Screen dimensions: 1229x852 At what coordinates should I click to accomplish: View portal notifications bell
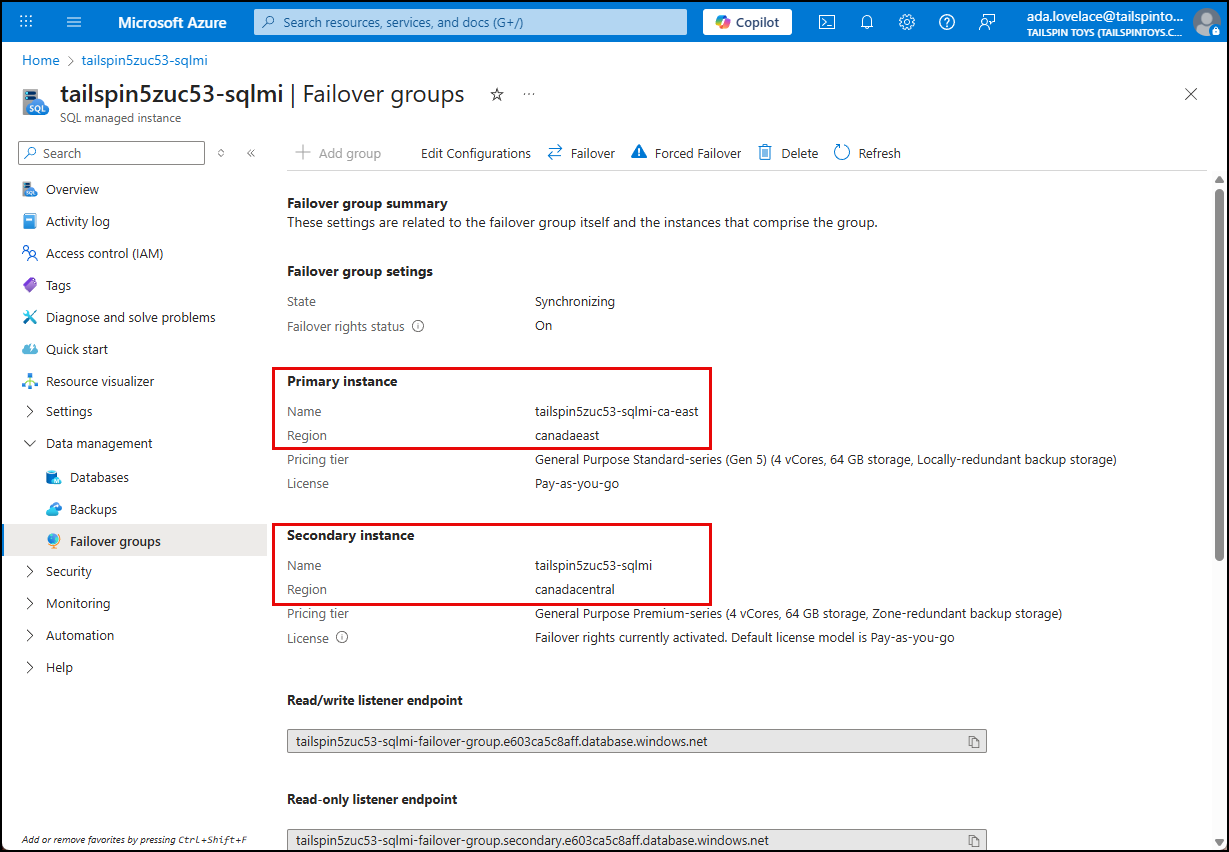(866, 21)
